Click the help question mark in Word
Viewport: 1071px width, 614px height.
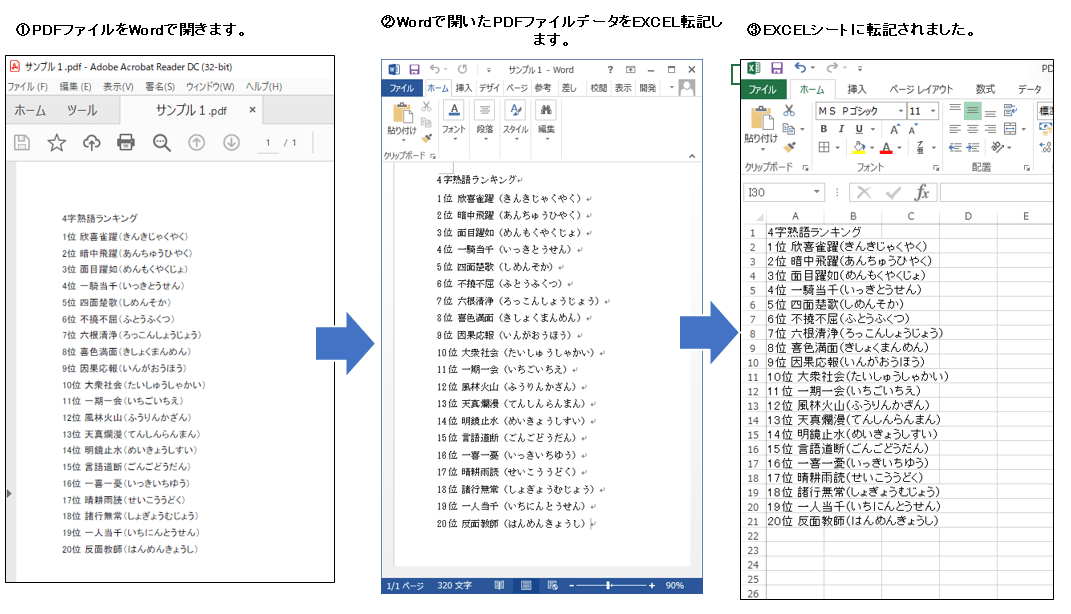pyautogui.click(x=610, y=70)
